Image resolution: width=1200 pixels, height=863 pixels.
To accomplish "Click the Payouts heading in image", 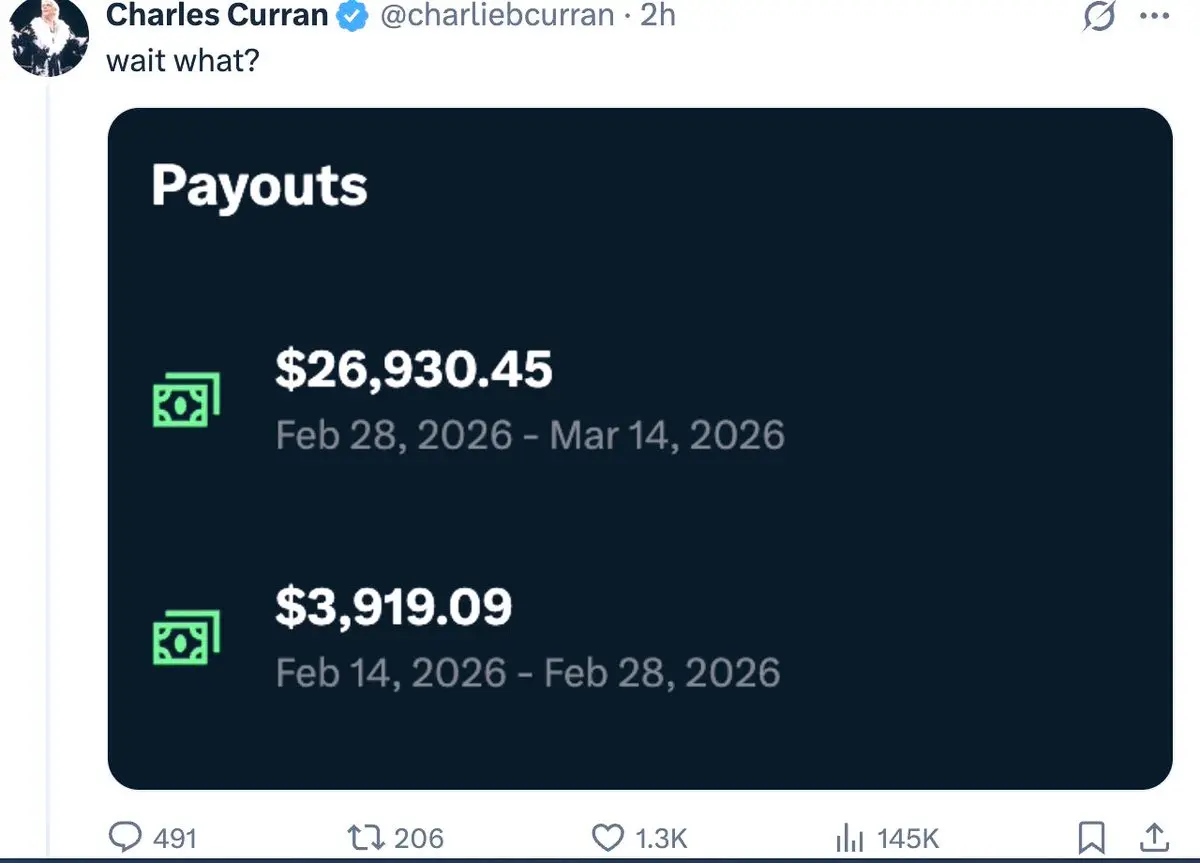I will [259, 187].
